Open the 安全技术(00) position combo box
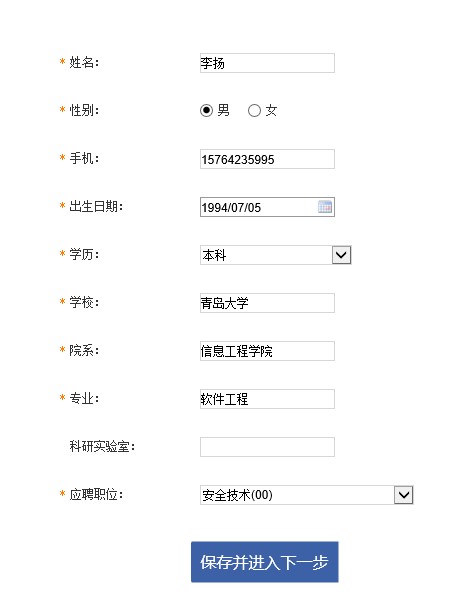Viewport: 454px width, 609px height. (x=306, y=495)
